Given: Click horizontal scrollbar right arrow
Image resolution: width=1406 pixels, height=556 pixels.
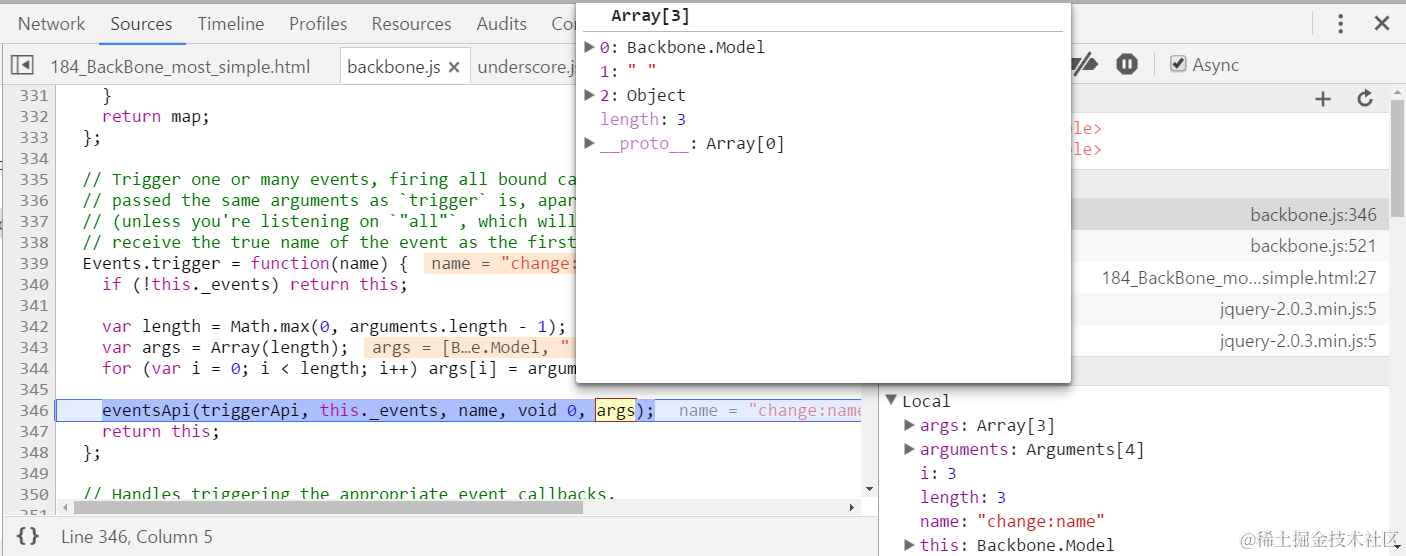Looking at the screenshot, I should click(x=853, y=507).
